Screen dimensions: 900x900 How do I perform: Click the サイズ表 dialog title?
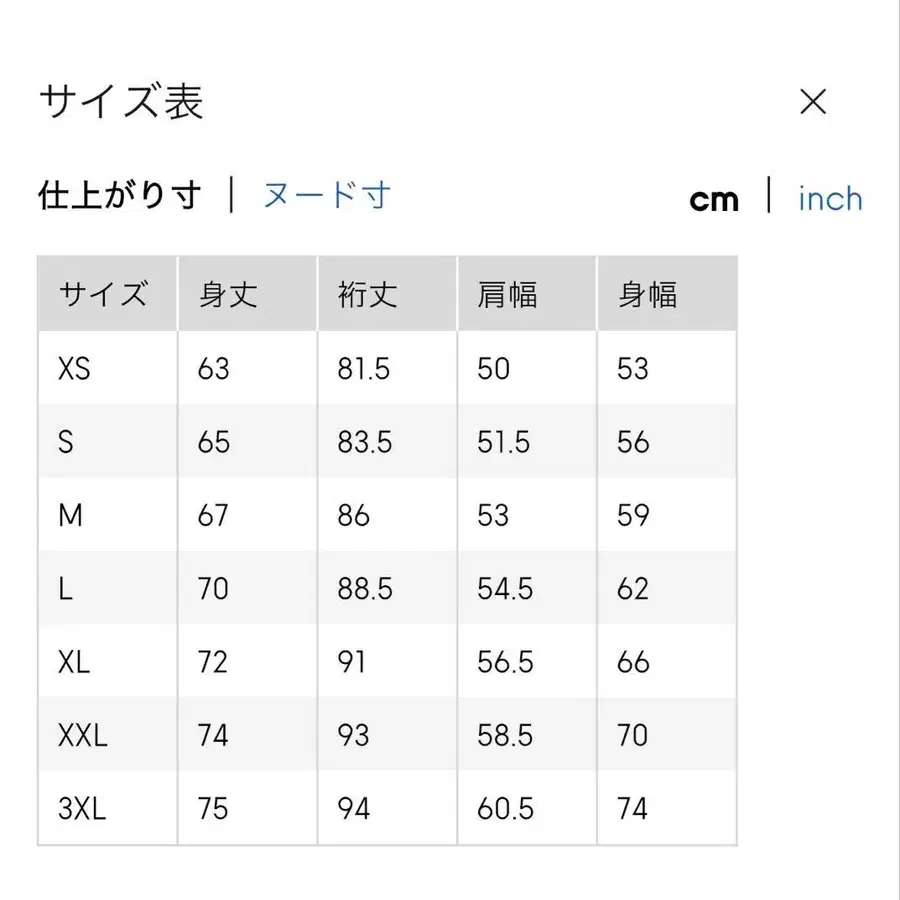tap(120, 101)
